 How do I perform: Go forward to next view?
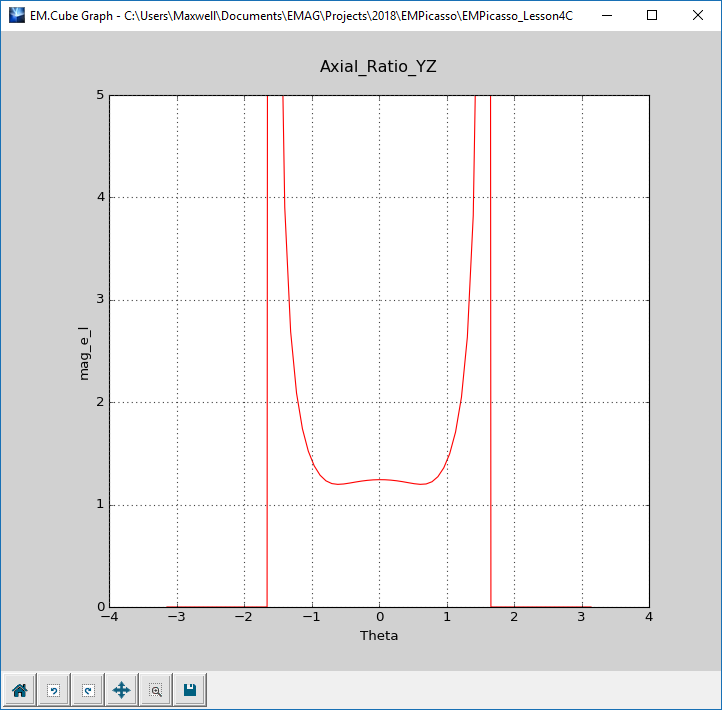pyautogui.click(x=87, y=690)
